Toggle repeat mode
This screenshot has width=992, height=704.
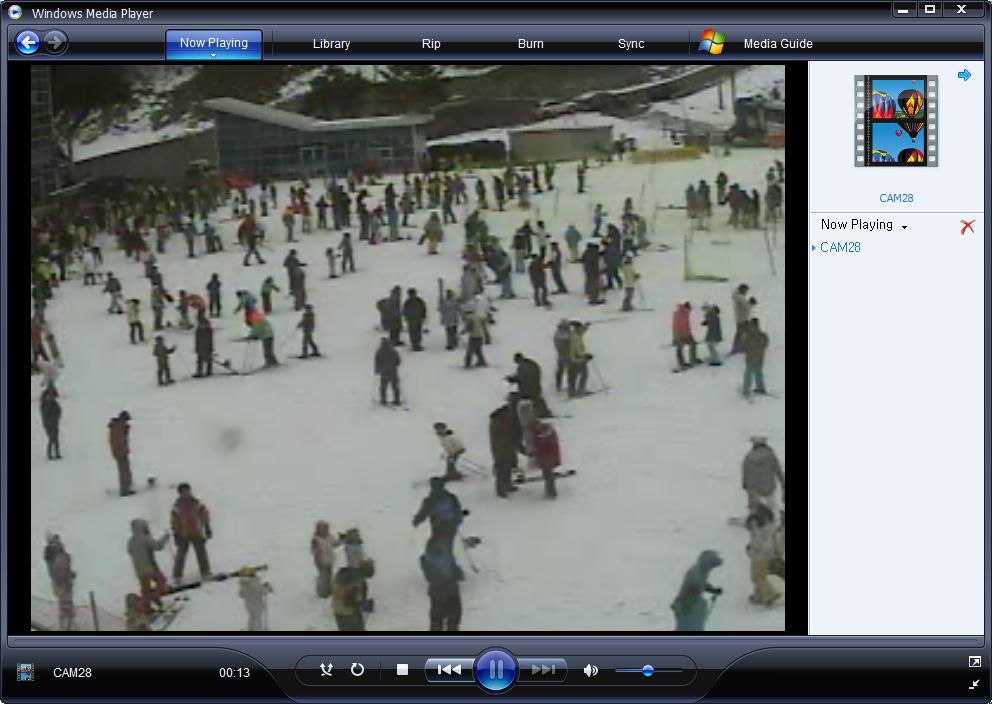click(x=357, y=670)
